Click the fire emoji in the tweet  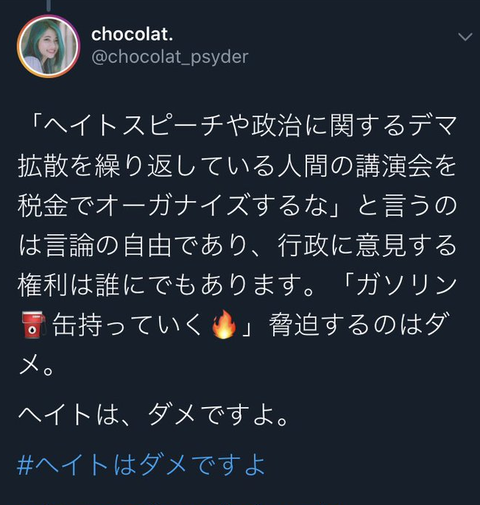224,324
